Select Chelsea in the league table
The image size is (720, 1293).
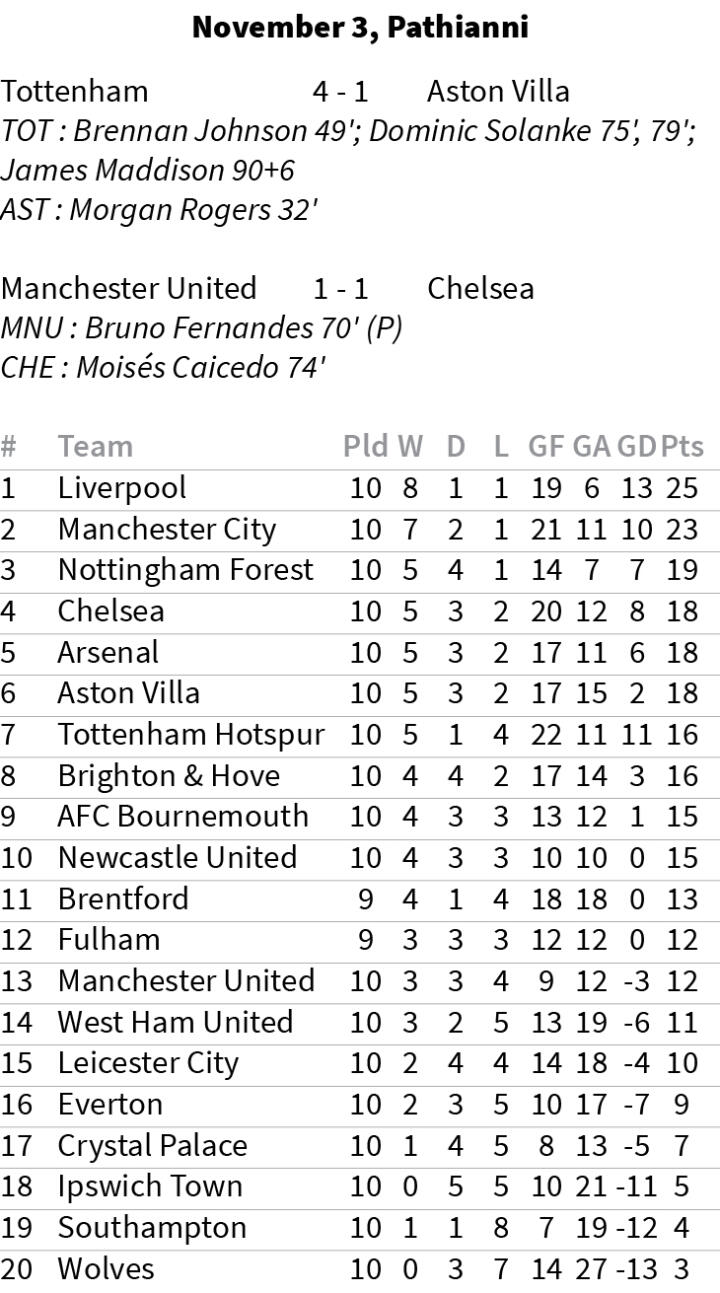360,611
